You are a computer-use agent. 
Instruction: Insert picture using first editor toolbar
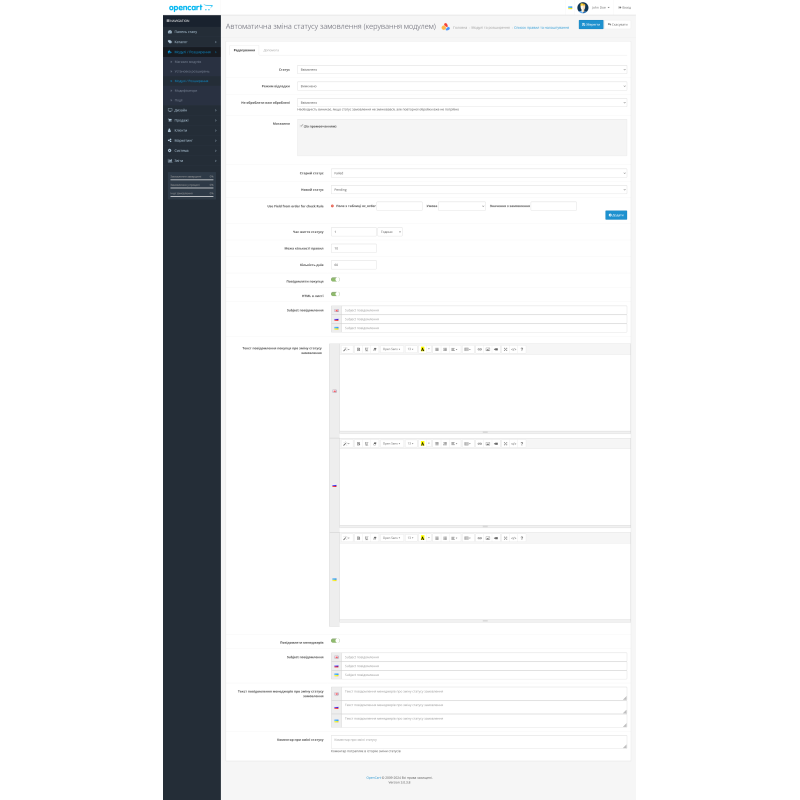[x=487, y=349]
